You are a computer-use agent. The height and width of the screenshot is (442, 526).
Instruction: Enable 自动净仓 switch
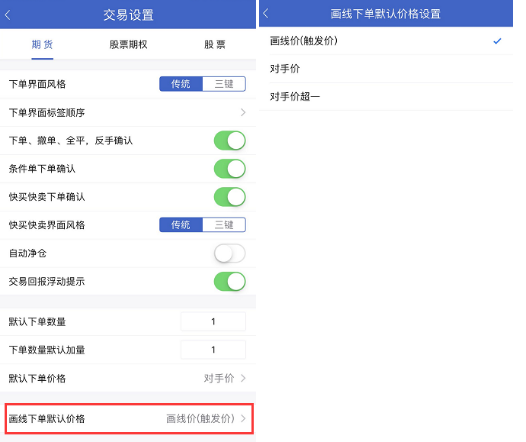coord(230,253)
